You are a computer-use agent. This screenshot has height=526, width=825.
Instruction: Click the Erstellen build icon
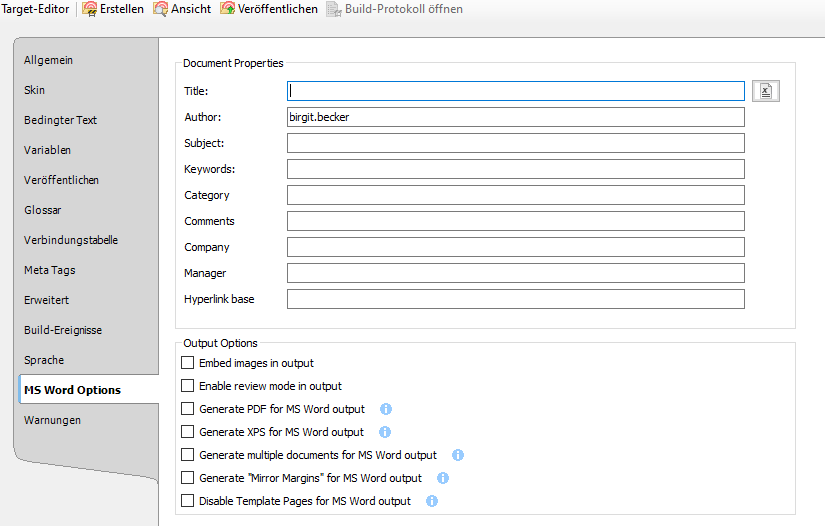click(89, 9)
